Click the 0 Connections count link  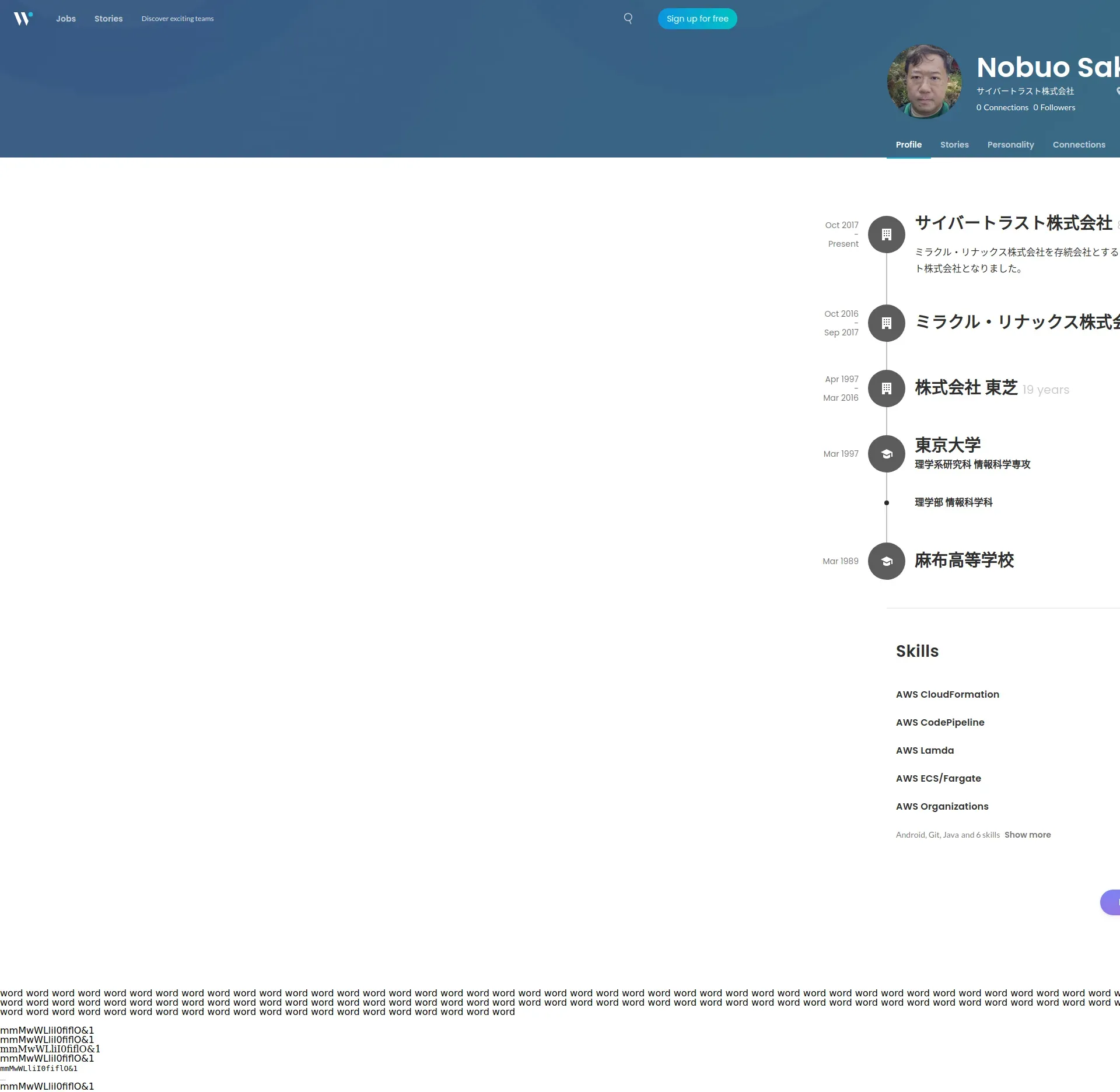[1002, 107]
